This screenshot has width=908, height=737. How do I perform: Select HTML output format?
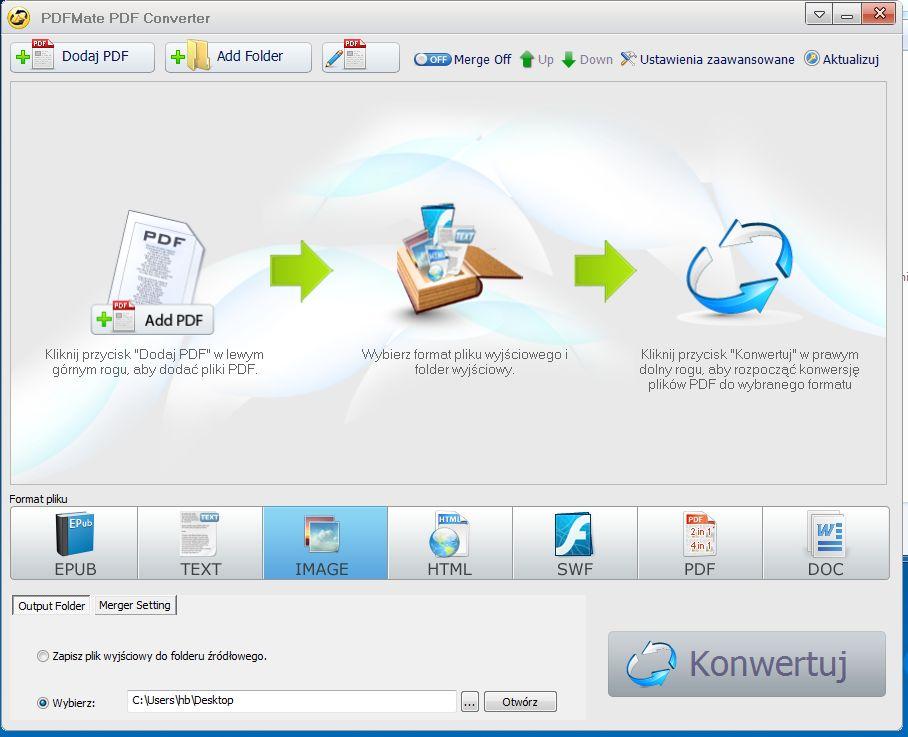coord(450,543)
